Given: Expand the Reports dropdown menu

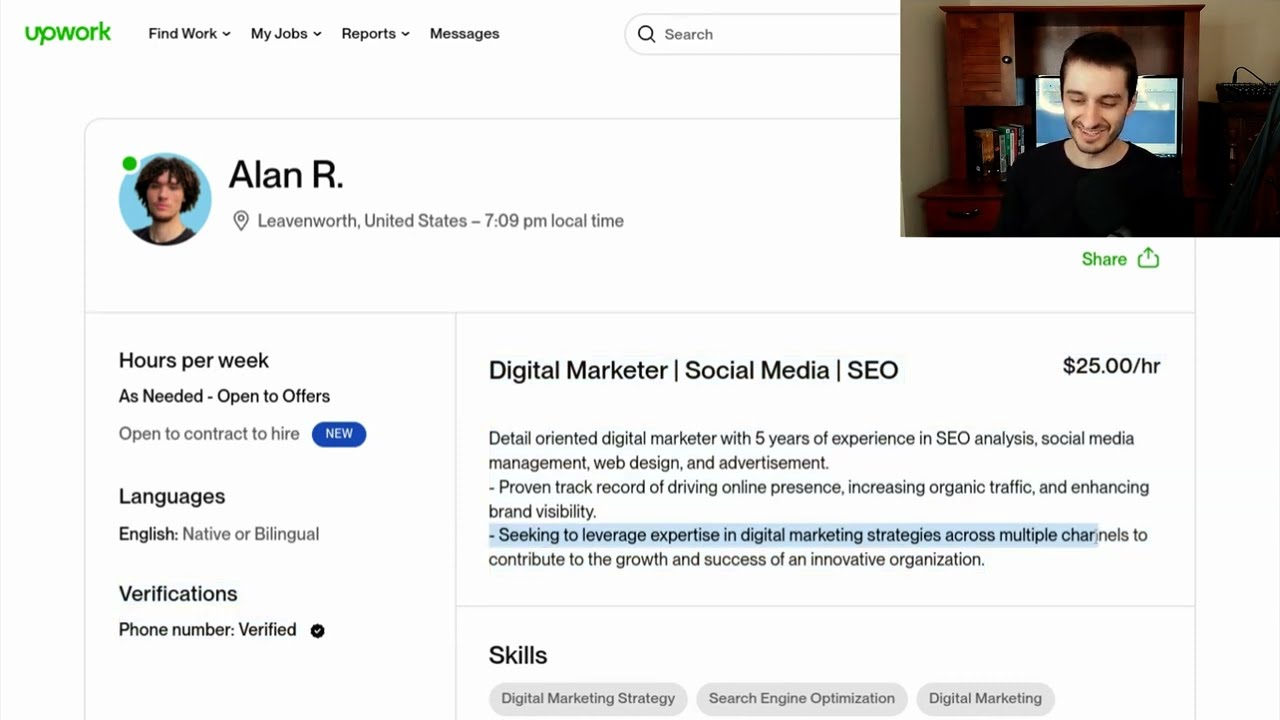Looking at the screenshot, I should [375, 33].
